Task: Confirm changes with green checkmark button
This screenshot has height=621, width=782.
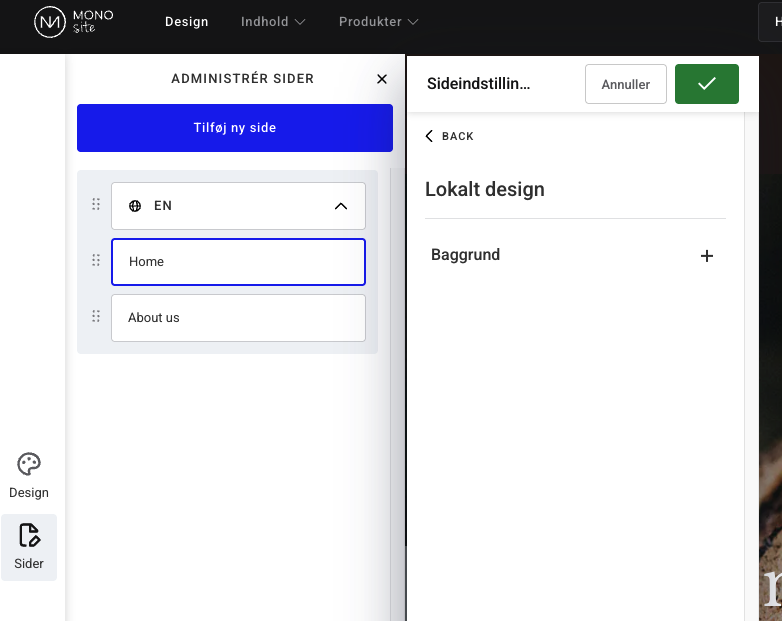Action: 706,84
